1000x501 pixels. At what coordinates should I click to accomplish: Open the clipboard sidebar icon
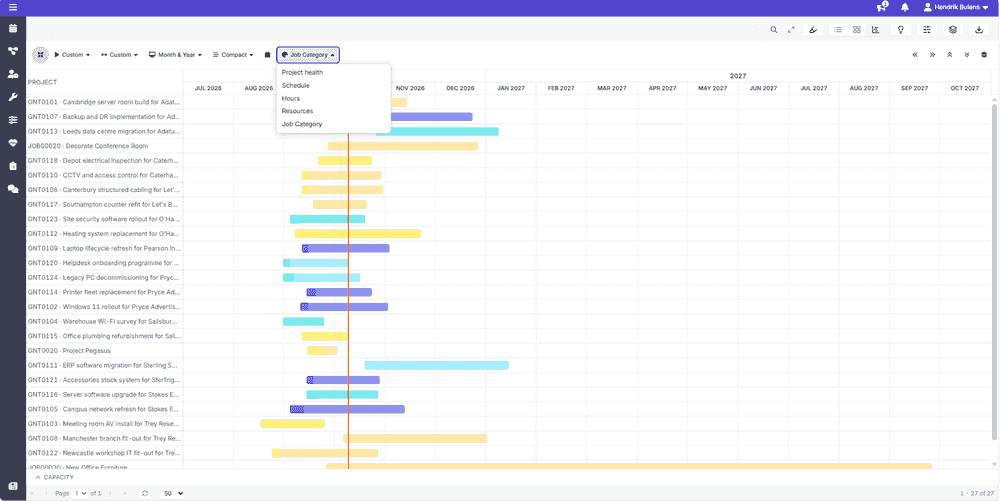(x=13, y=166)
